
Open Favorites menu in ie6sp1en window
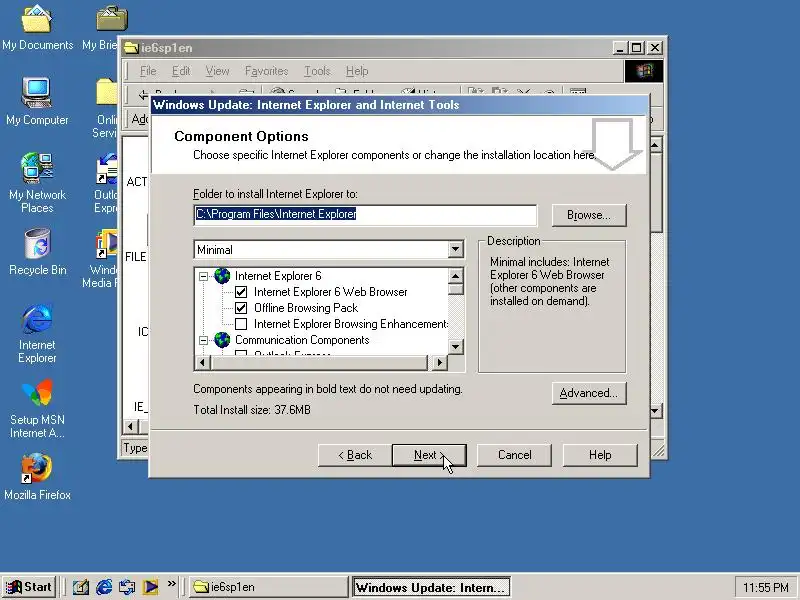tap(266, 71)
